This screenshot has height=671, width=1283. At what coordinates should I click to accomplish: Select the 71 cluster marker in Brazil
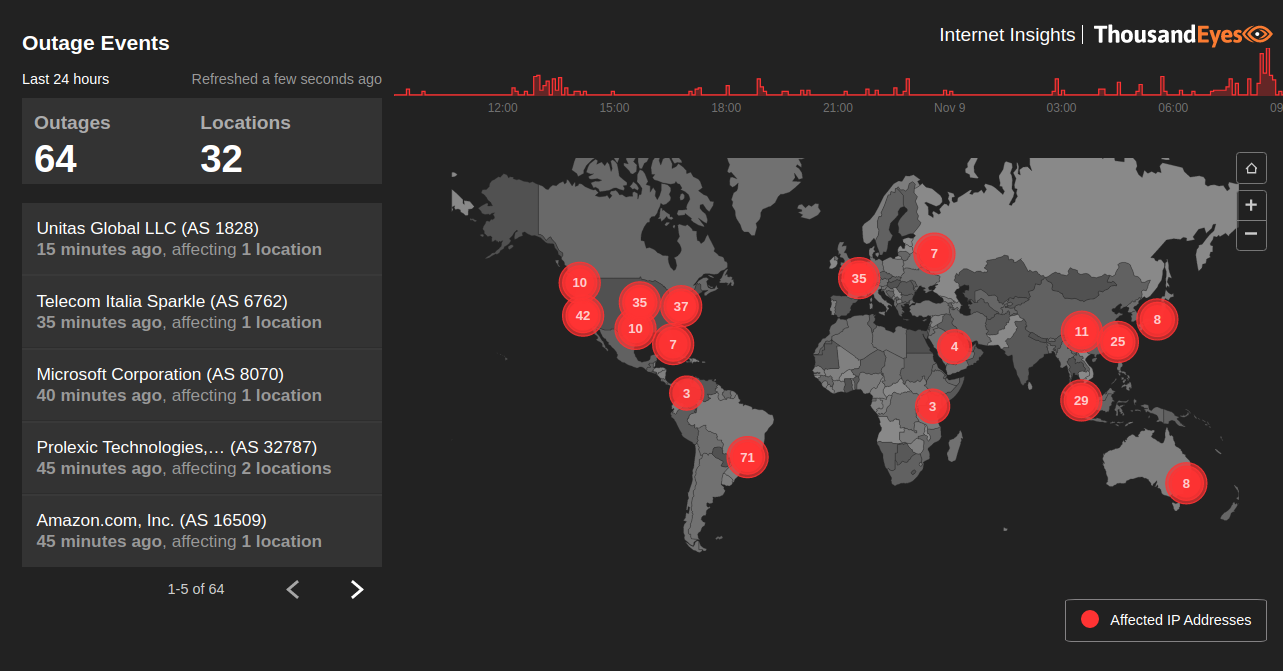coord(747,458)
